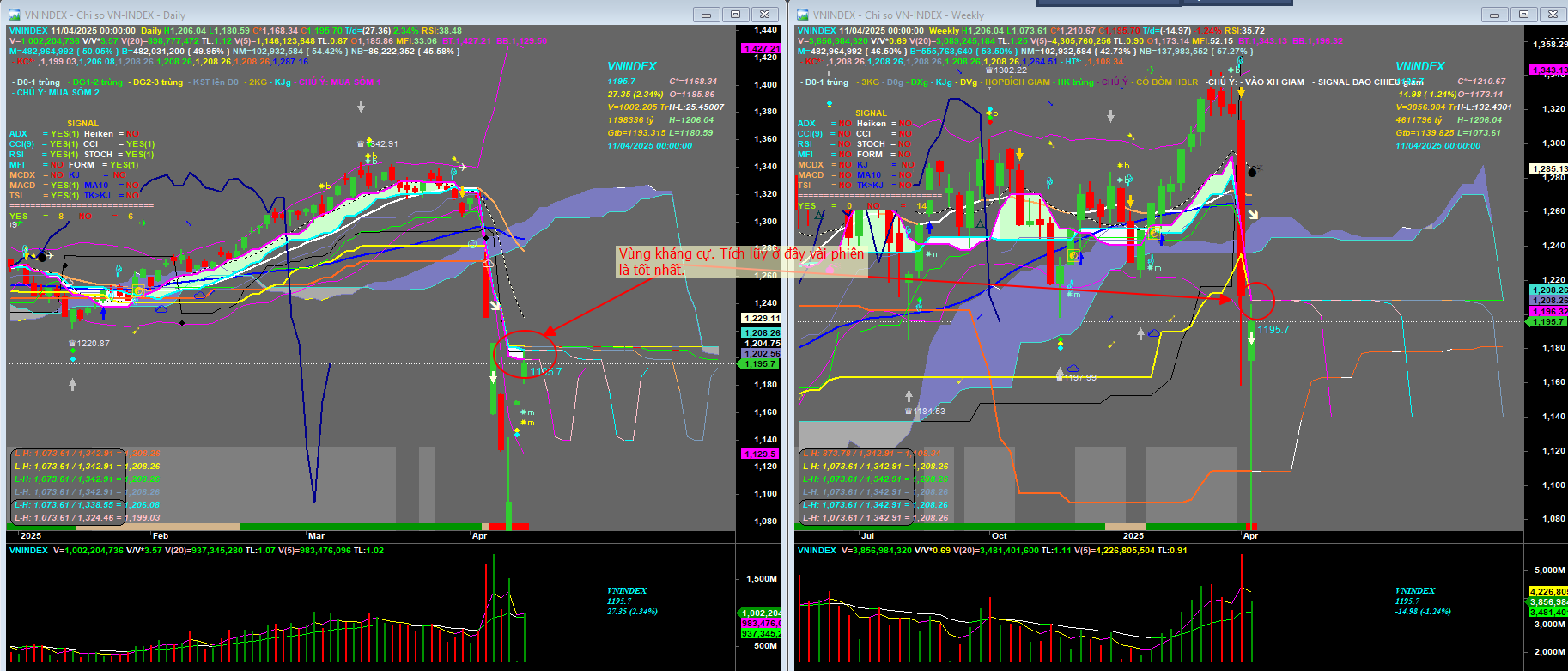Click the '1197.99' label in Weekly chart
This screenshot has width=1568, height=671.
coord(1079,377)
